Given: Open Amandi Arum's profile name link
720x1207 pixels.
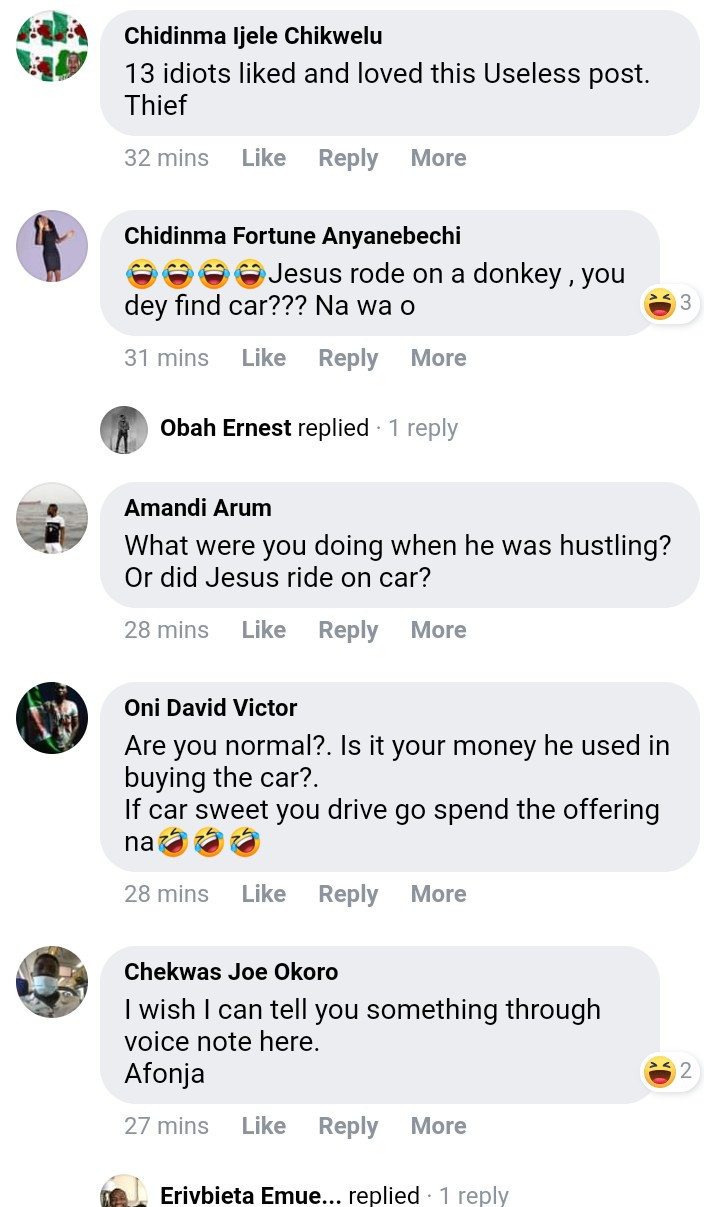Looking at the screenshot, I should 198,508.
